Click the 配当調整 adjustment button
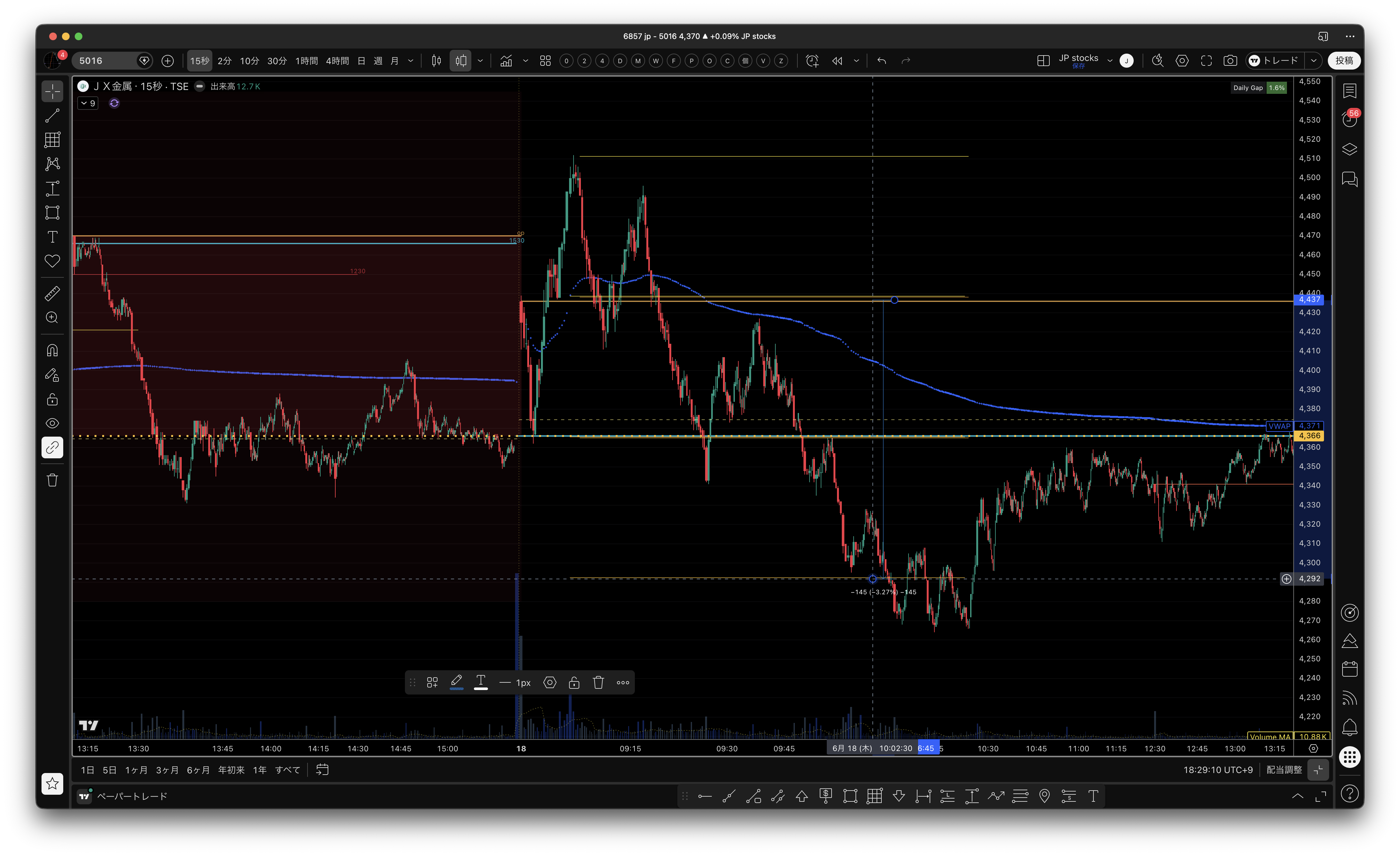Viewport: 1400px width, 856px height. coord(1284,770)
